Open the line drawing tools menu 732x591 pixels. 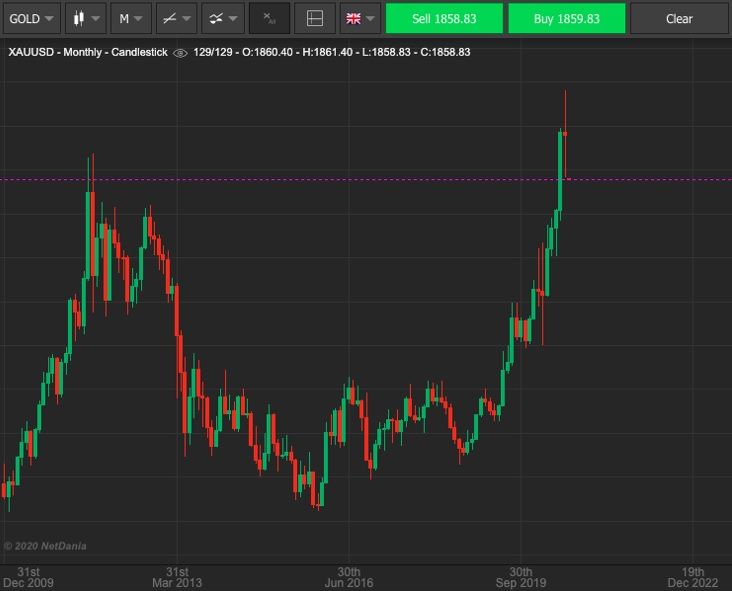click(x=176, y=18)
